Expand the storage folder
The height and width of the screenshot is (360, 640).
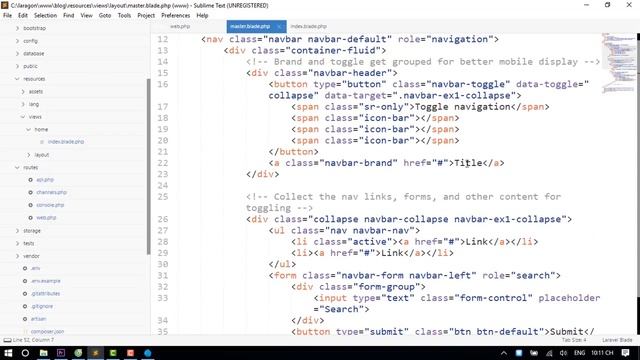click(x=18, y=231)
